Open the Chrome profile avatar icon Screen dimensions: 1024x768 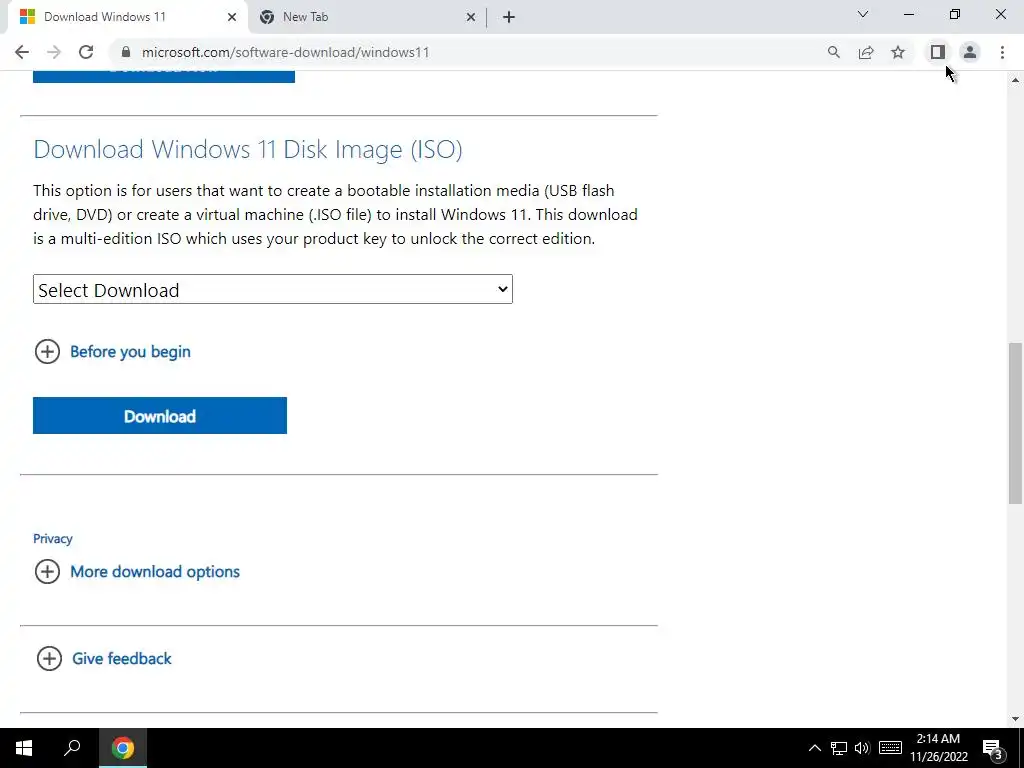pos(970,52)
